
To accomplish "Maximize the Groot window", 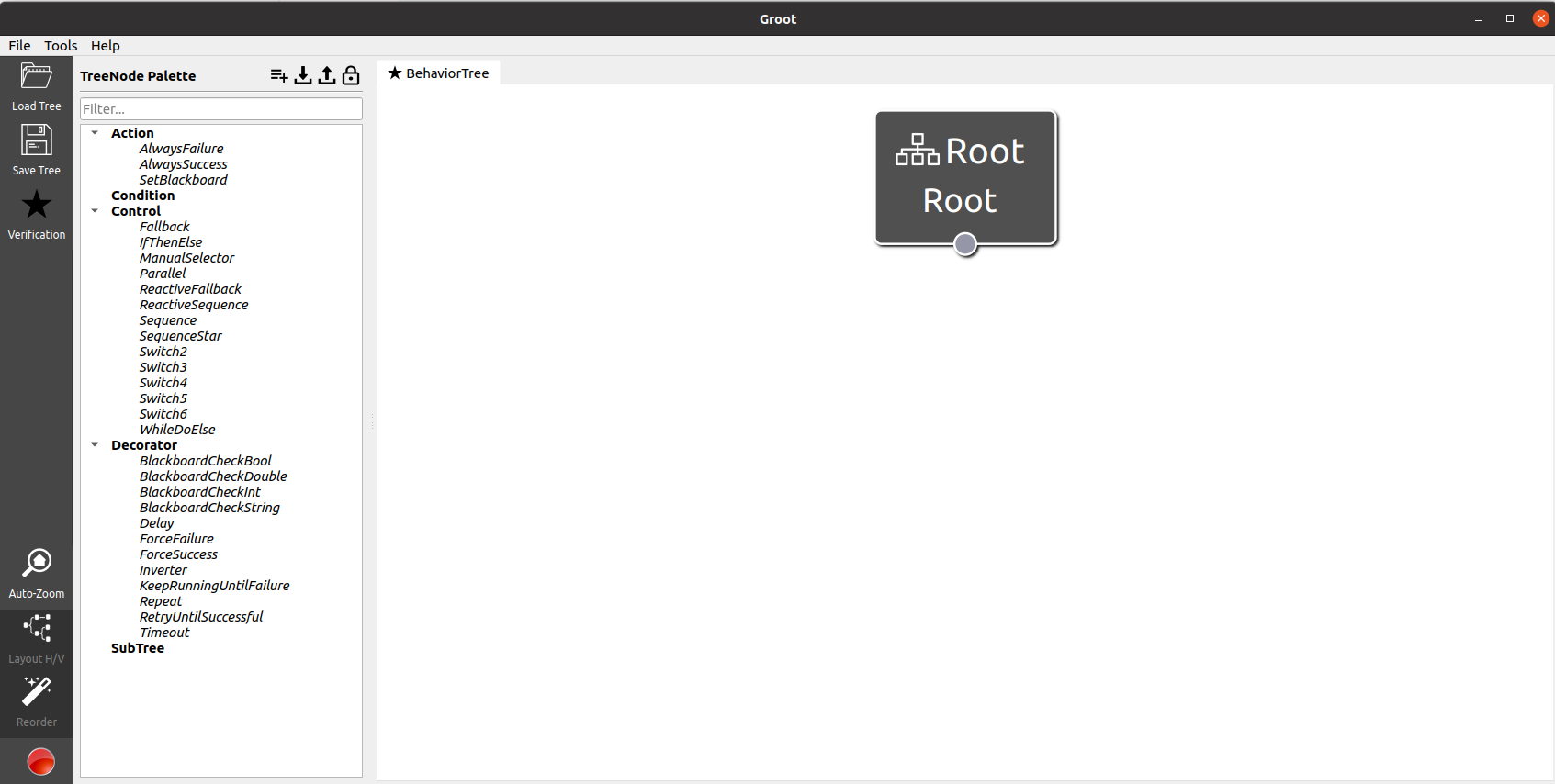I will coord(1510,18).
